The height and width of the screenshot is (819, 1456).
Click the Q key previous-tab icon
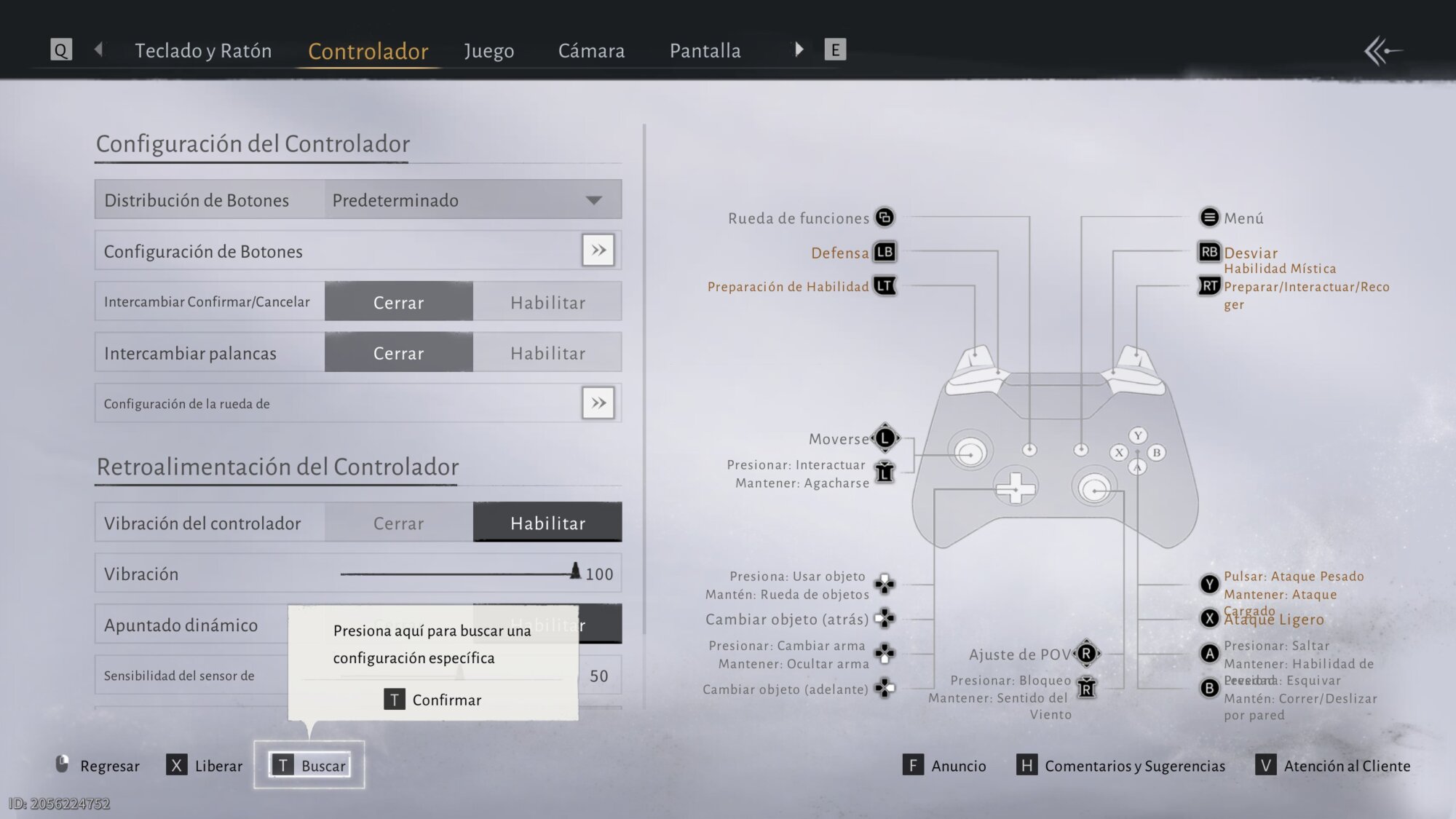tap(61, 50)
